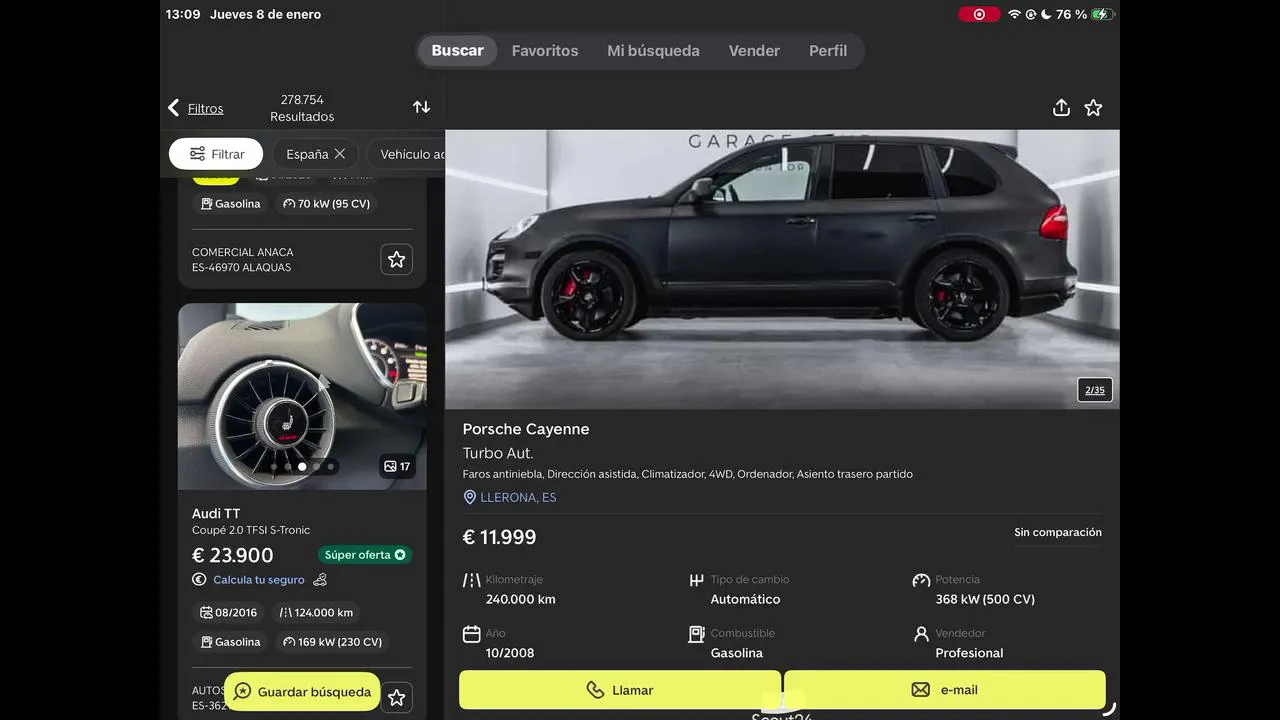Open the Filtrar options button
This screenshot has height=720, width=1280.
tap(216, 154)
